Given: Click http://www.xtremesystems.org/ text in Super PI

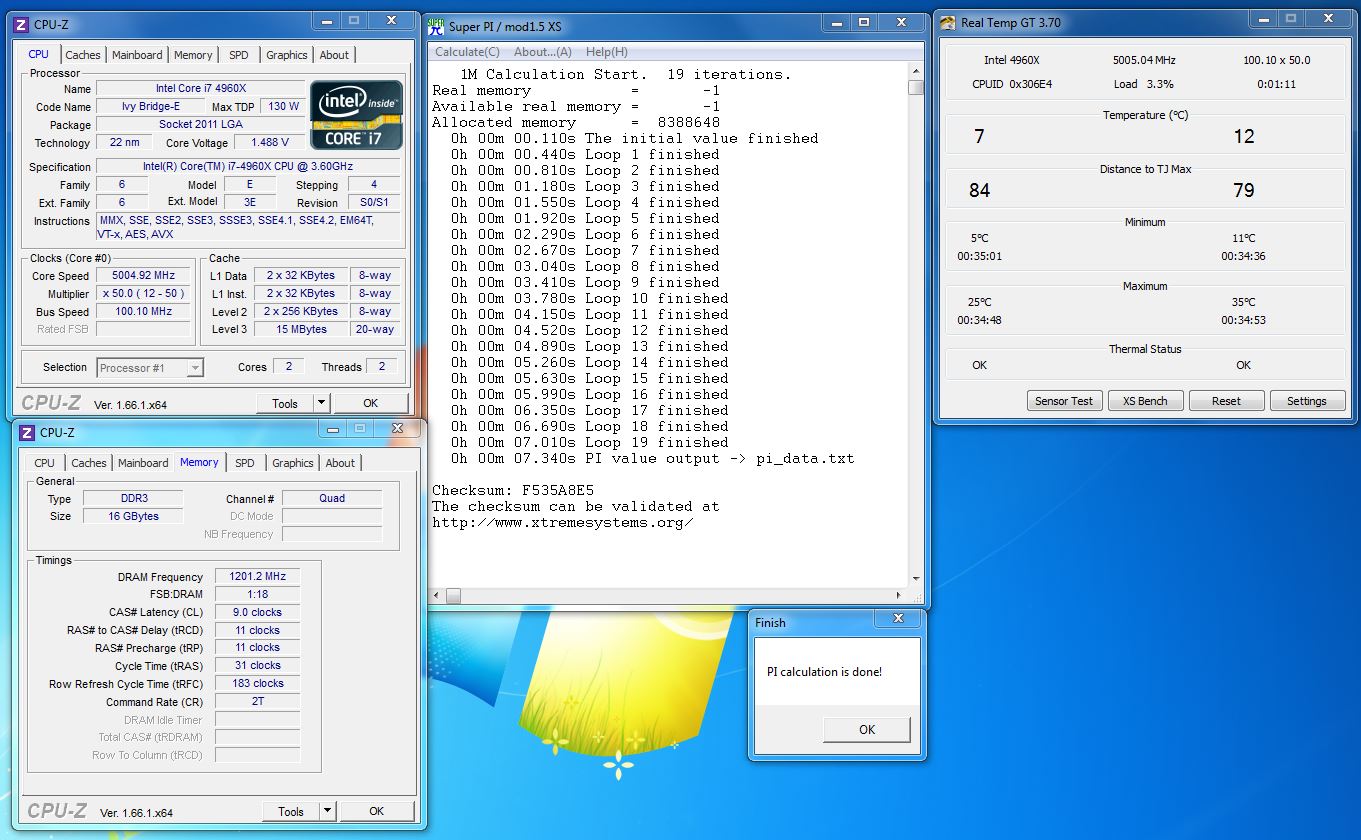Looking at the screenshot, I should (x=562, y=522).
